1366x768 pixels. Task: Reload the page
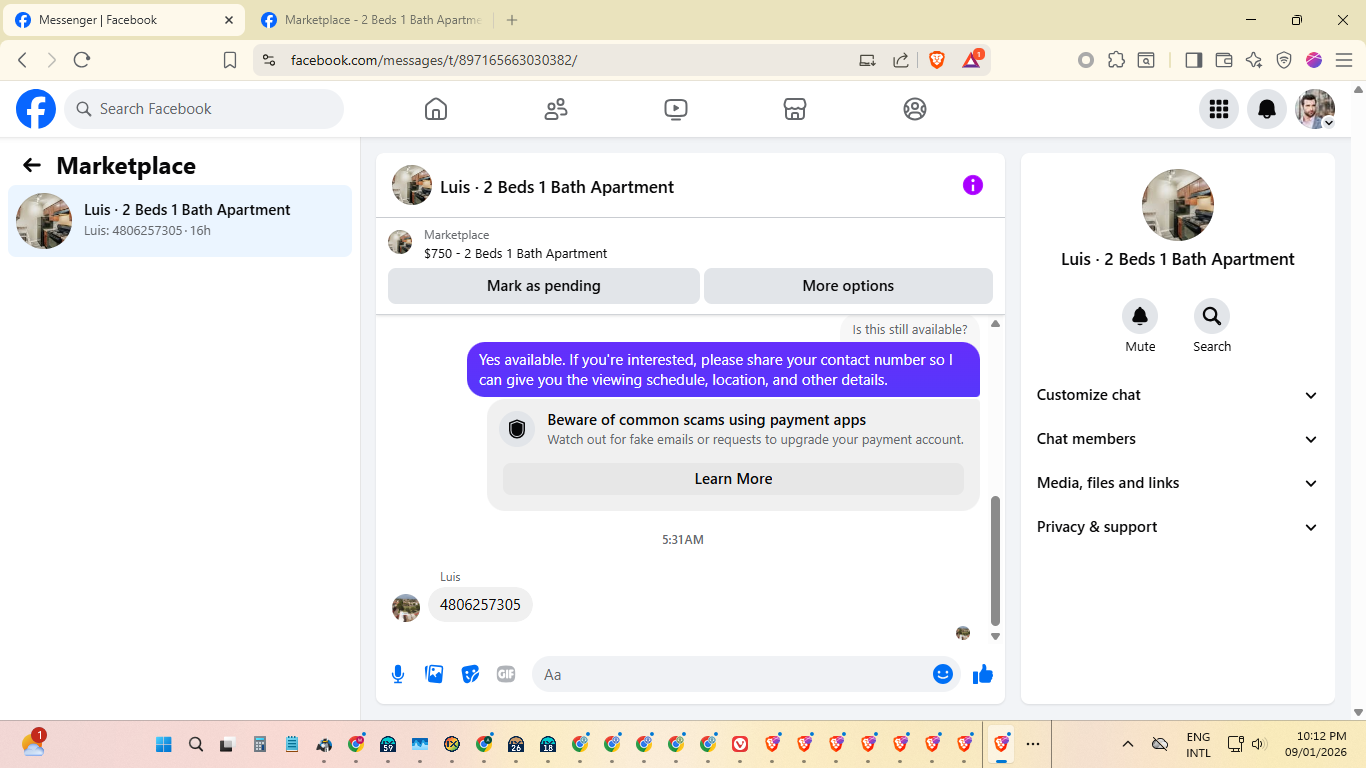click(x=82, y=60)
